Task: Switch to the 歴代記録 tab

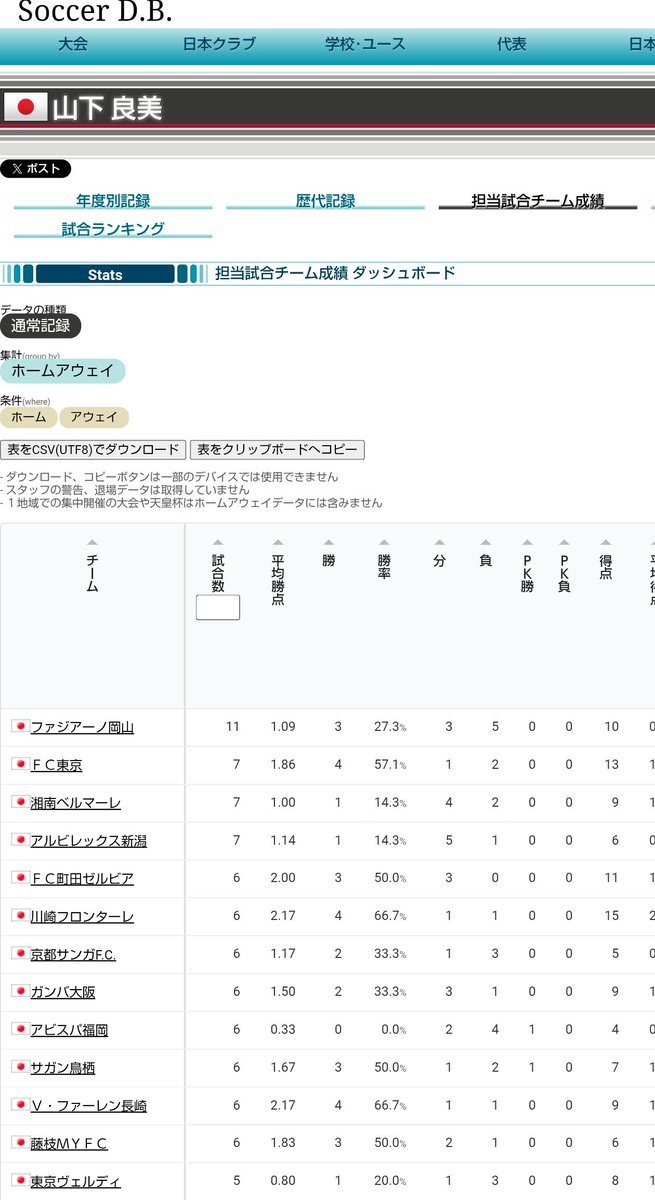Action: (325, 201)
